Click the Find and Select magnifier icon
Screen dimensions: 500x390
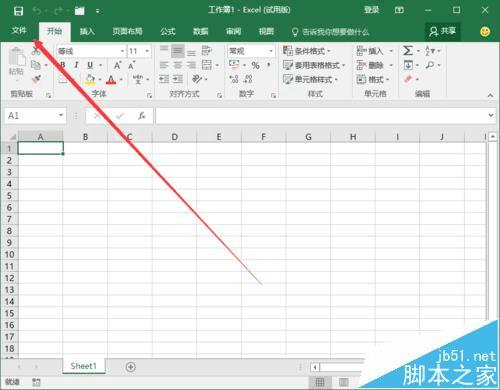click(x=430, y=65)
